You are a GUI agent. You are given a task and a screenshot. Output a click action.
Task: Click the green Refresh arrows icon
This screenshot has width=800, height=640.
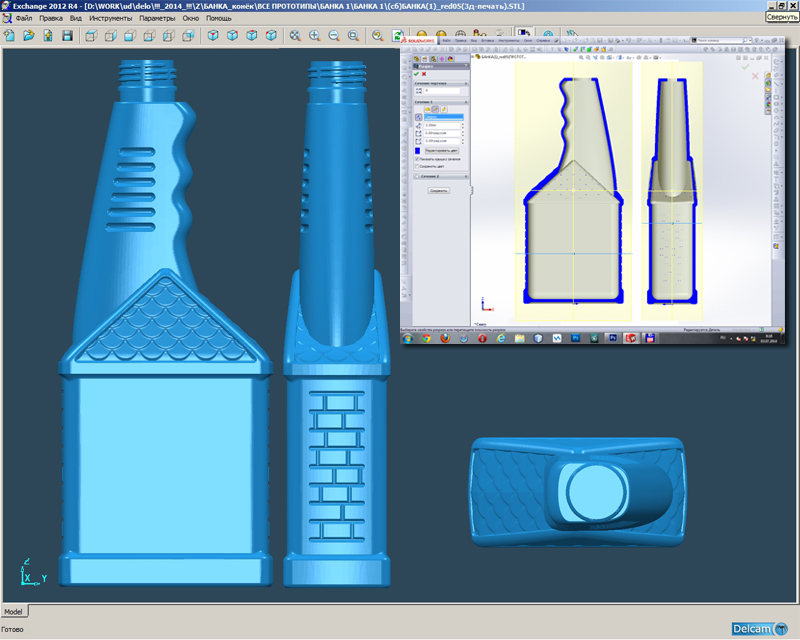click(396, 35)
